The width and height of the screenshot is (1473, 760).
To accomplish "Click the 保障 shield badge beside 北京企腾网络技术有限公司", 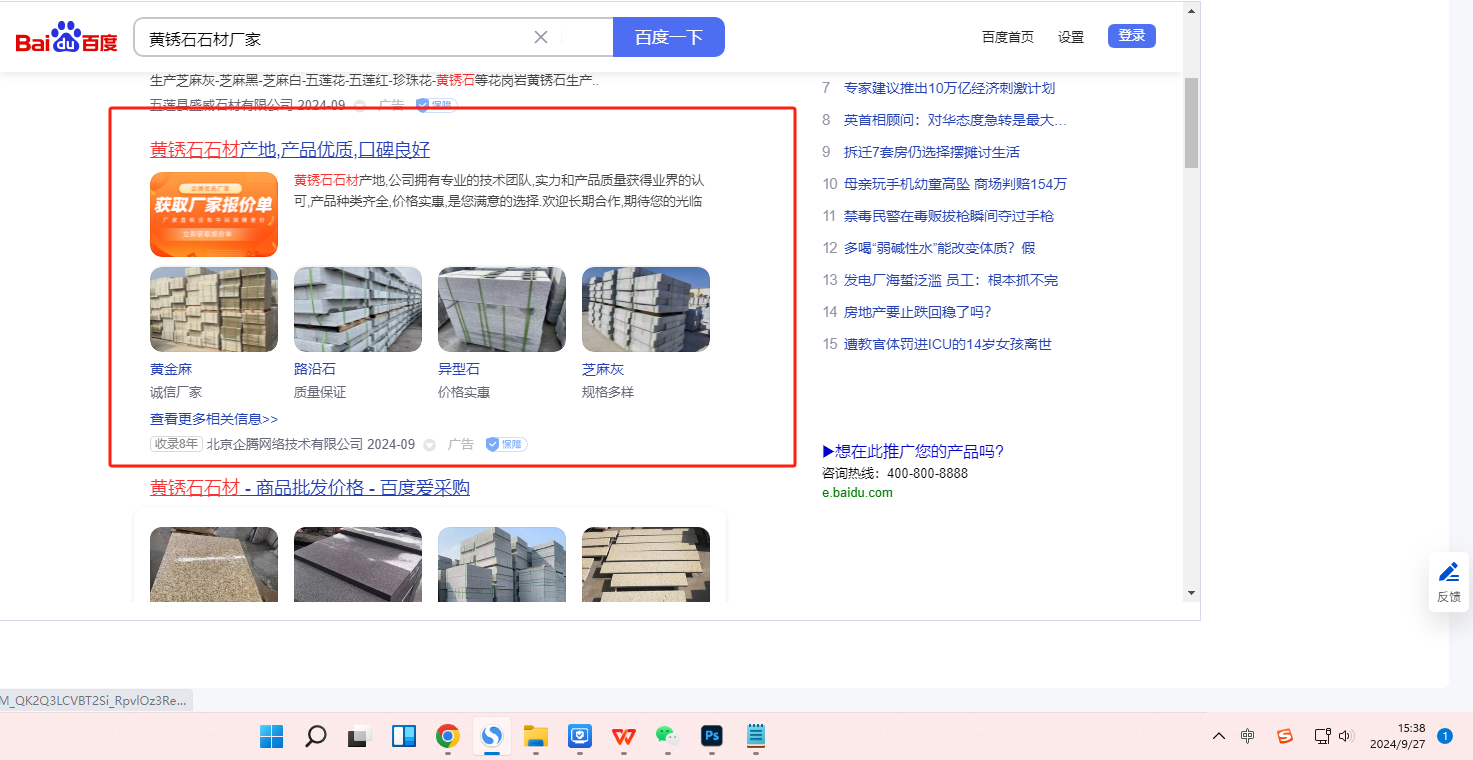I will tap(506, 444).
